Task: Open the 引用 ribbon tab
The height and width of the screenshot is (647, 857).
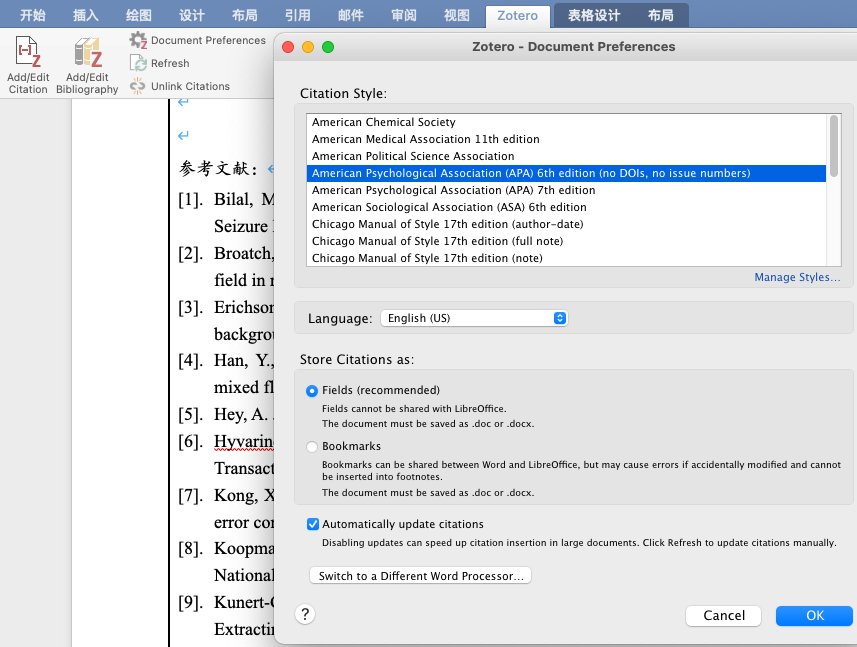Action: point(297,15)
